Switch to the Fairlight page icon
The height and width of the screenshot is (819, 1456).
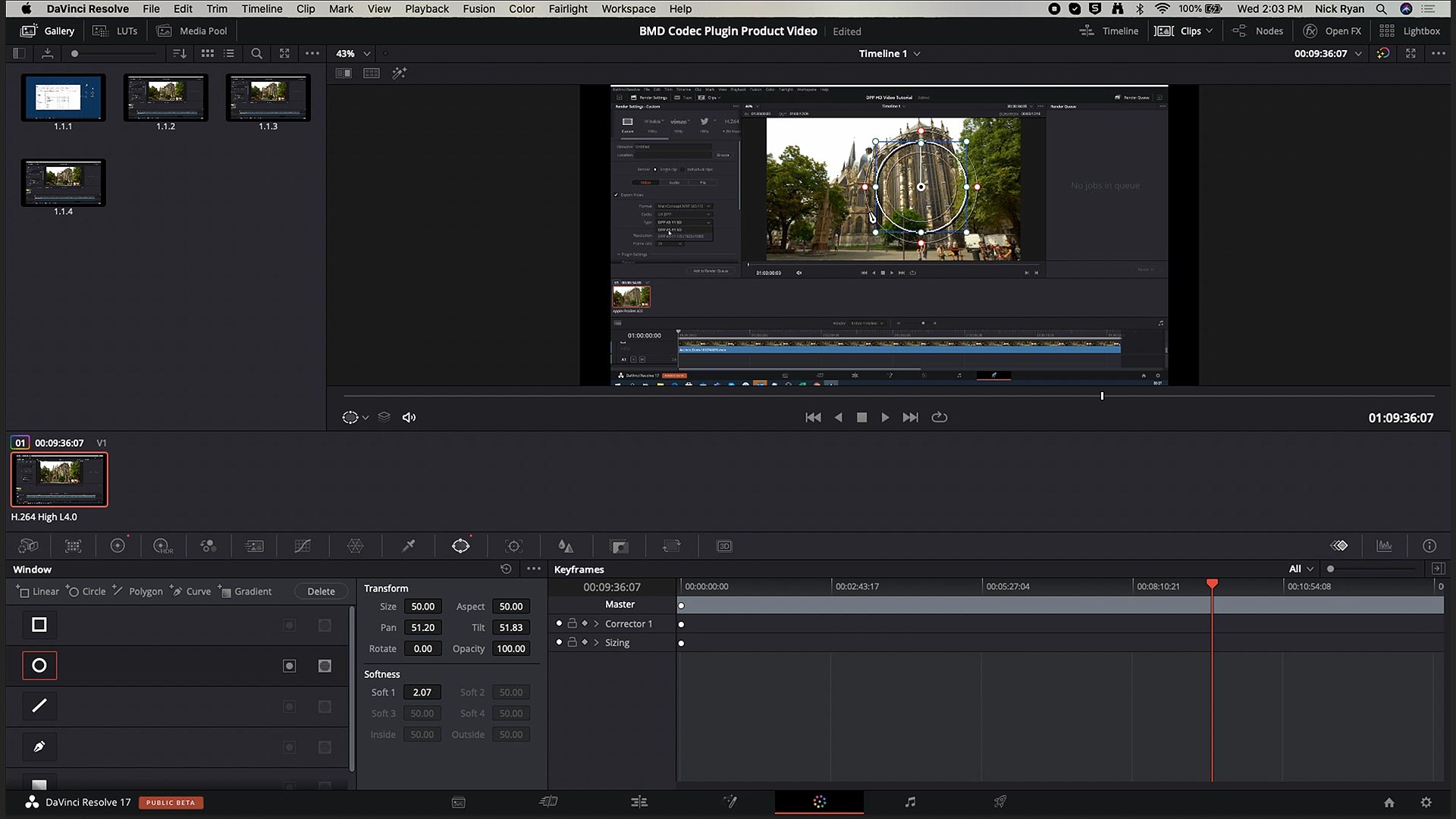[x=910, y=802]
